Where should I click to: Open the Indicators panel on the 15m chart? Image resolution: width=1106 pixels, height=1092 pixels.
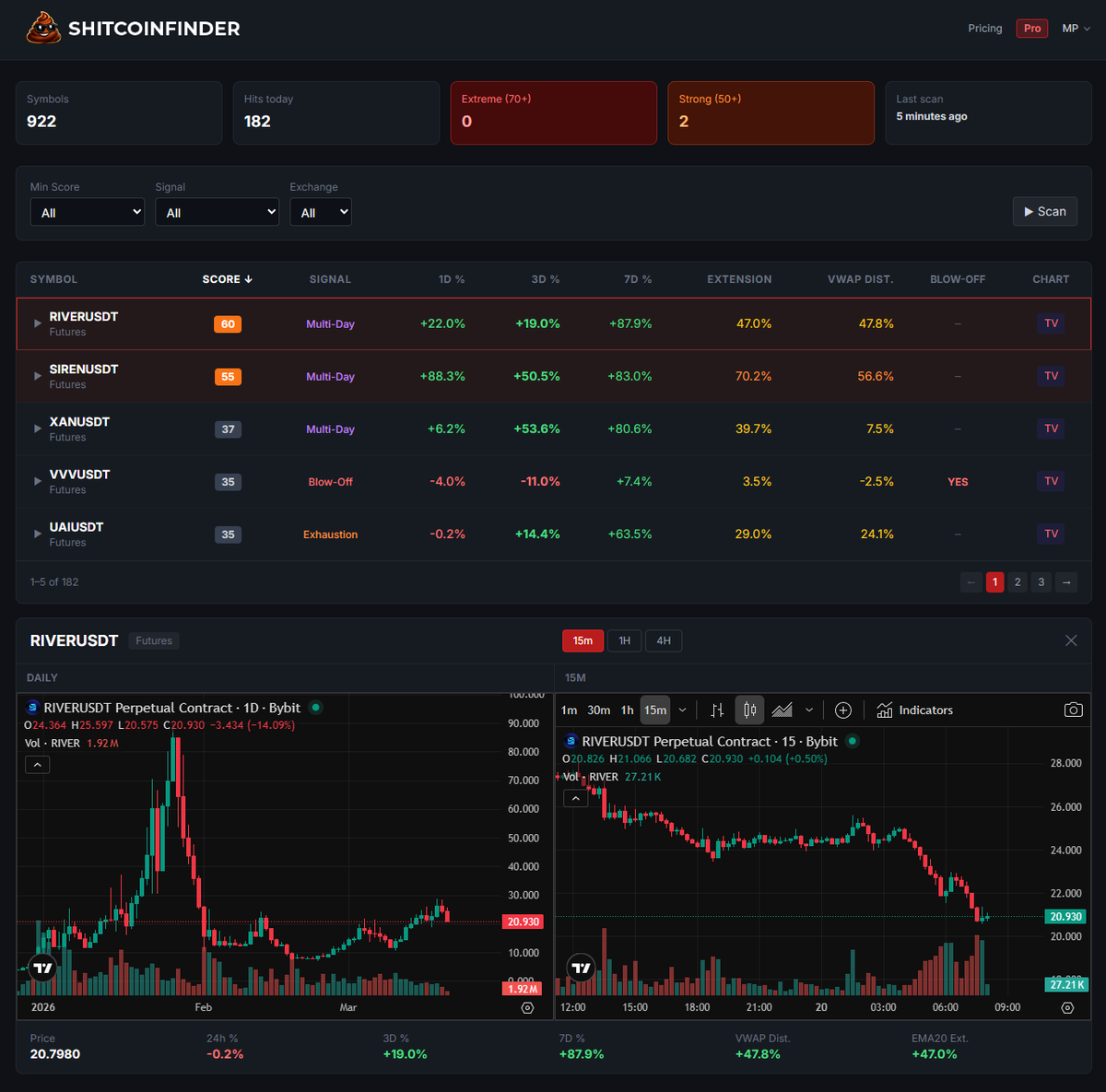pyautogui.click(x=914, y=710)
